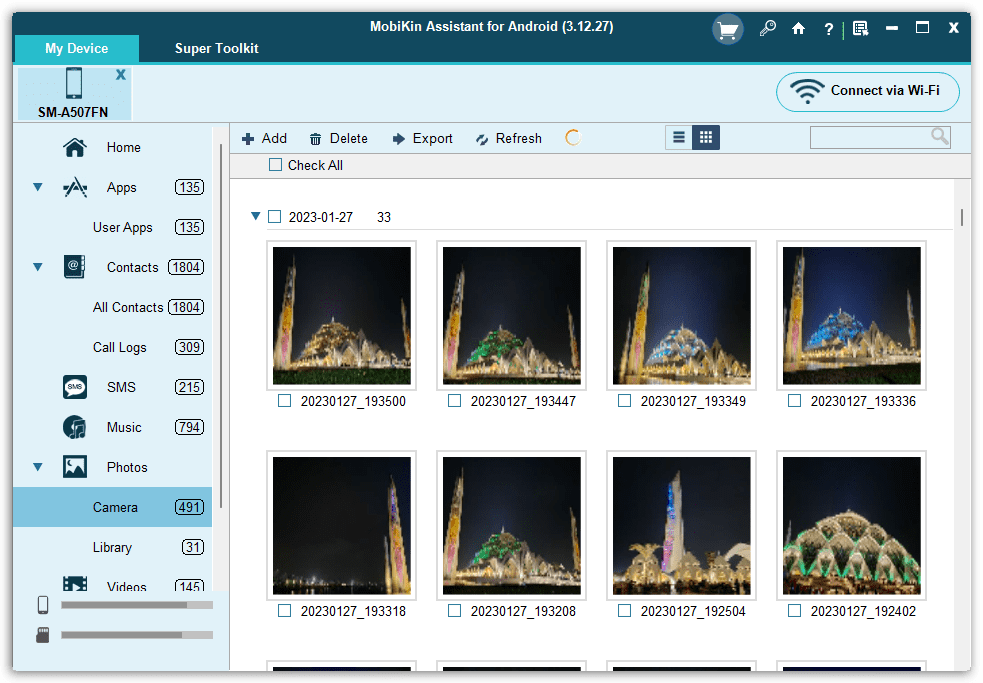Click the plus icon for Add
983x683 pixels.
(248, 139)
